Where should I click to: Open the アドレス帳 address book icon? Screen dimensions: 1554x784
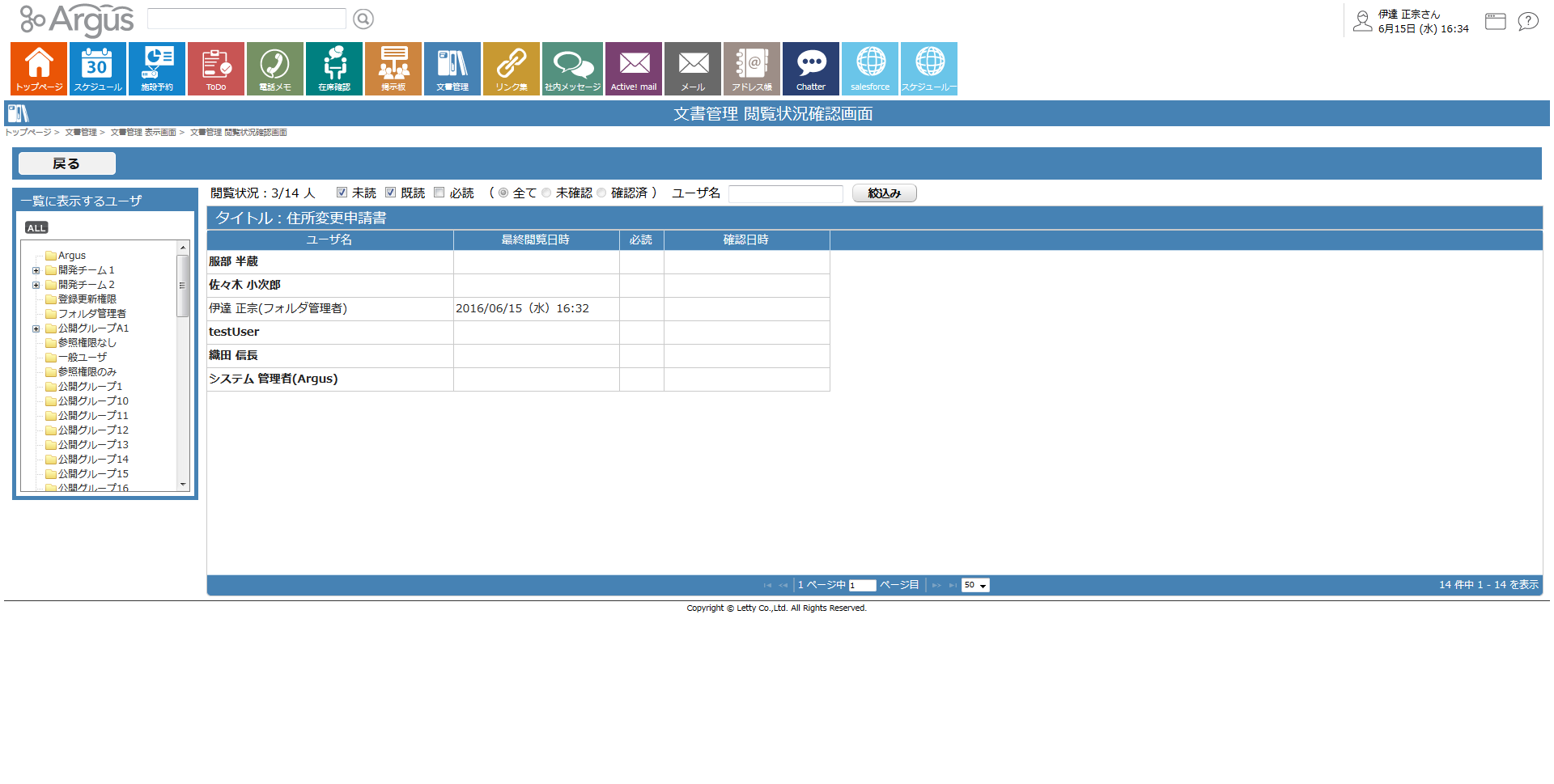click(x=752, y=69)
